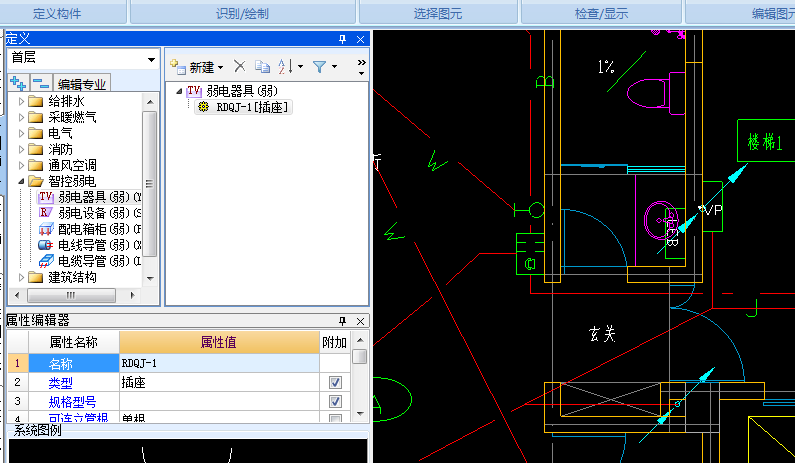Collapse the 智控弱电 tree node
795x463 pixels.
click(x=21, y=181)
